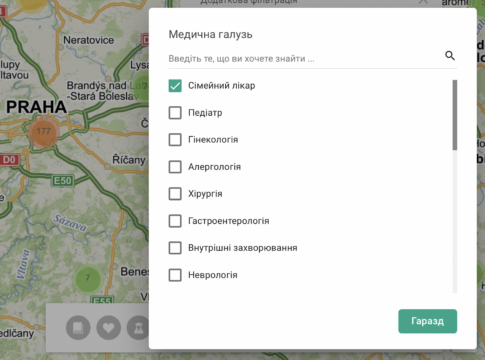
Task: Click the Říčany town label on map
Action: coord(129,160)
